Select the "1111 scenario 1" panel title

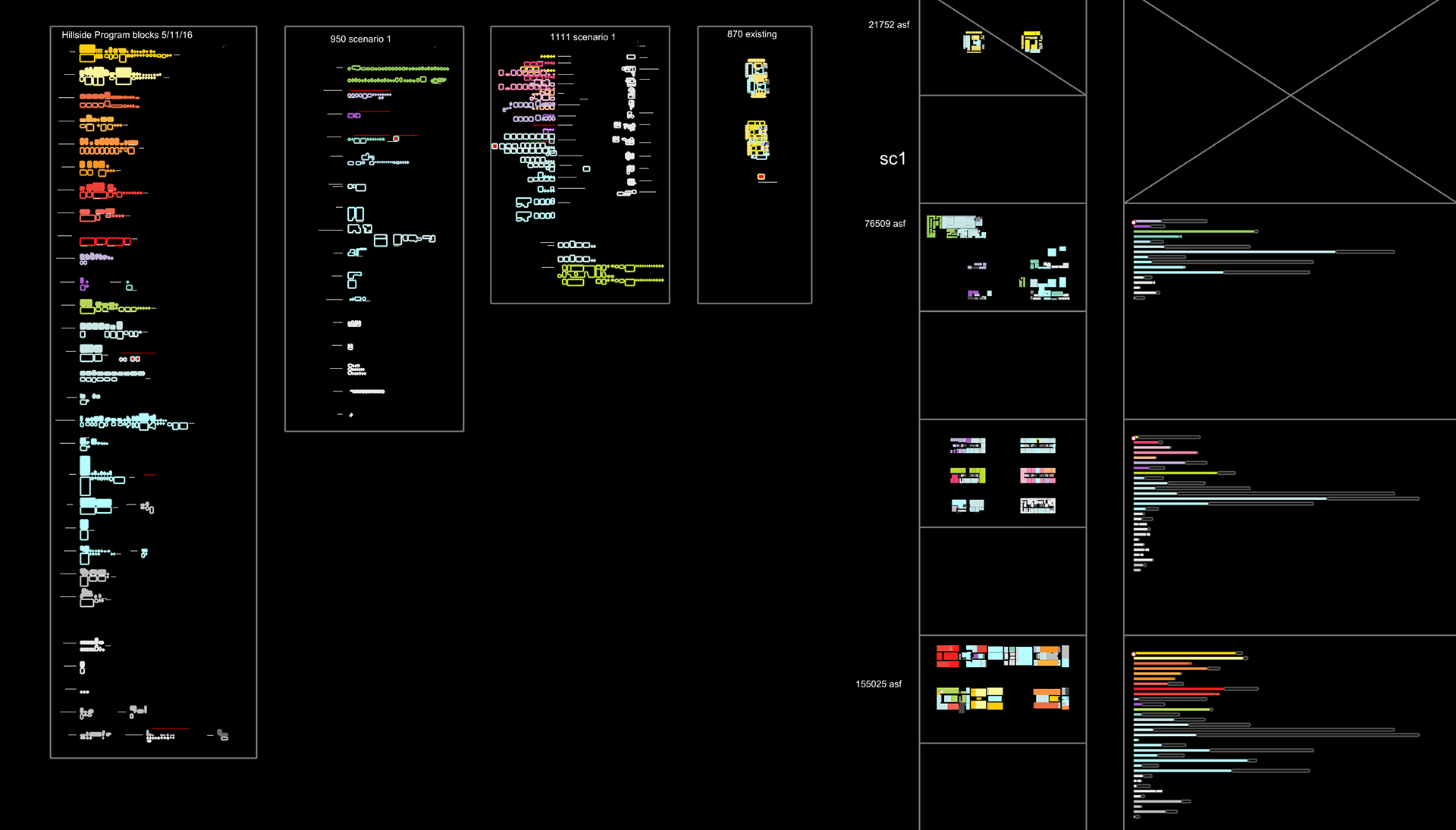pos(582,37)
